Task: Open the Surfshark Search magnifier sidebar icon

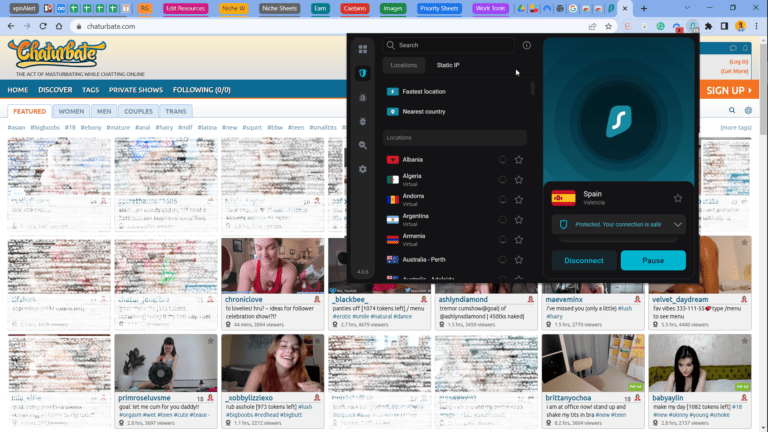Action: [362, 145]
